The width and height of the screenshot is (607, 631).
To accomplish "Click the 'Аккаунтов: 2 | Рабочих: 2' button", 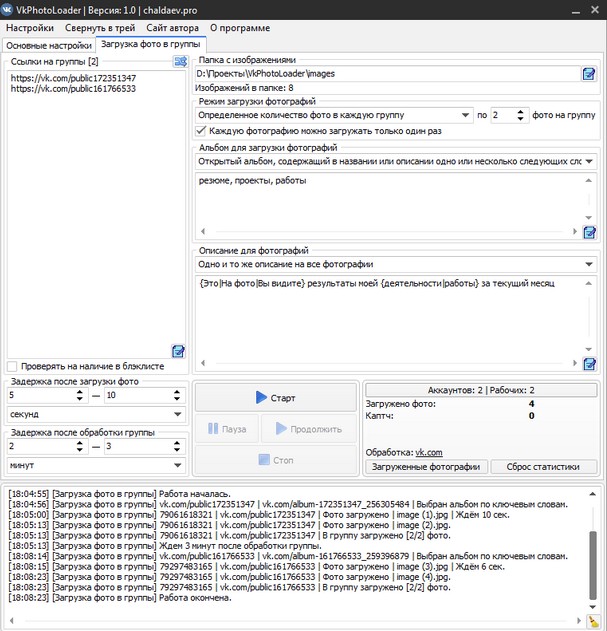I will coord(481,390).
